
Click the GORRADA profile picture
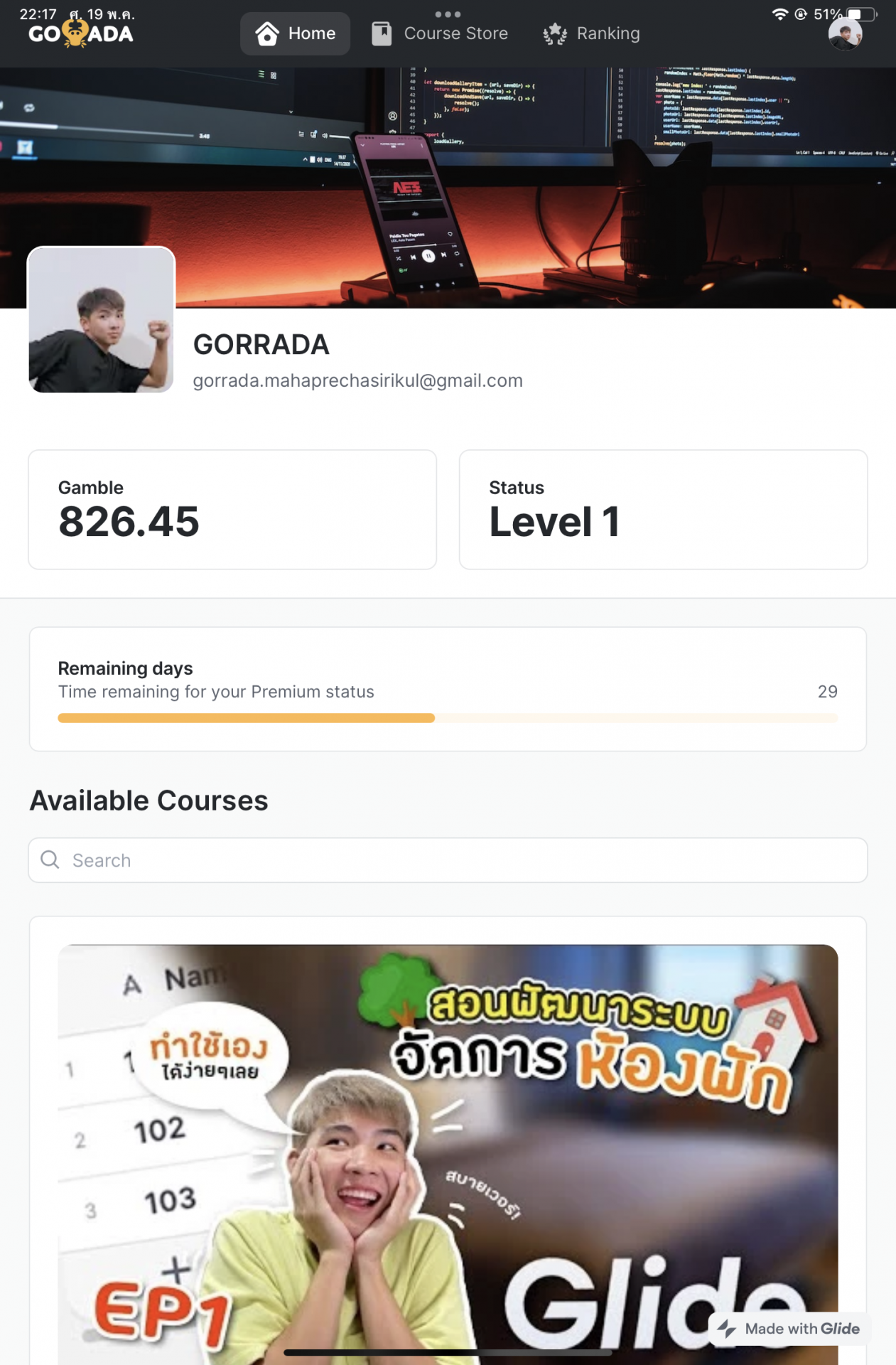(x=101, y=319)
